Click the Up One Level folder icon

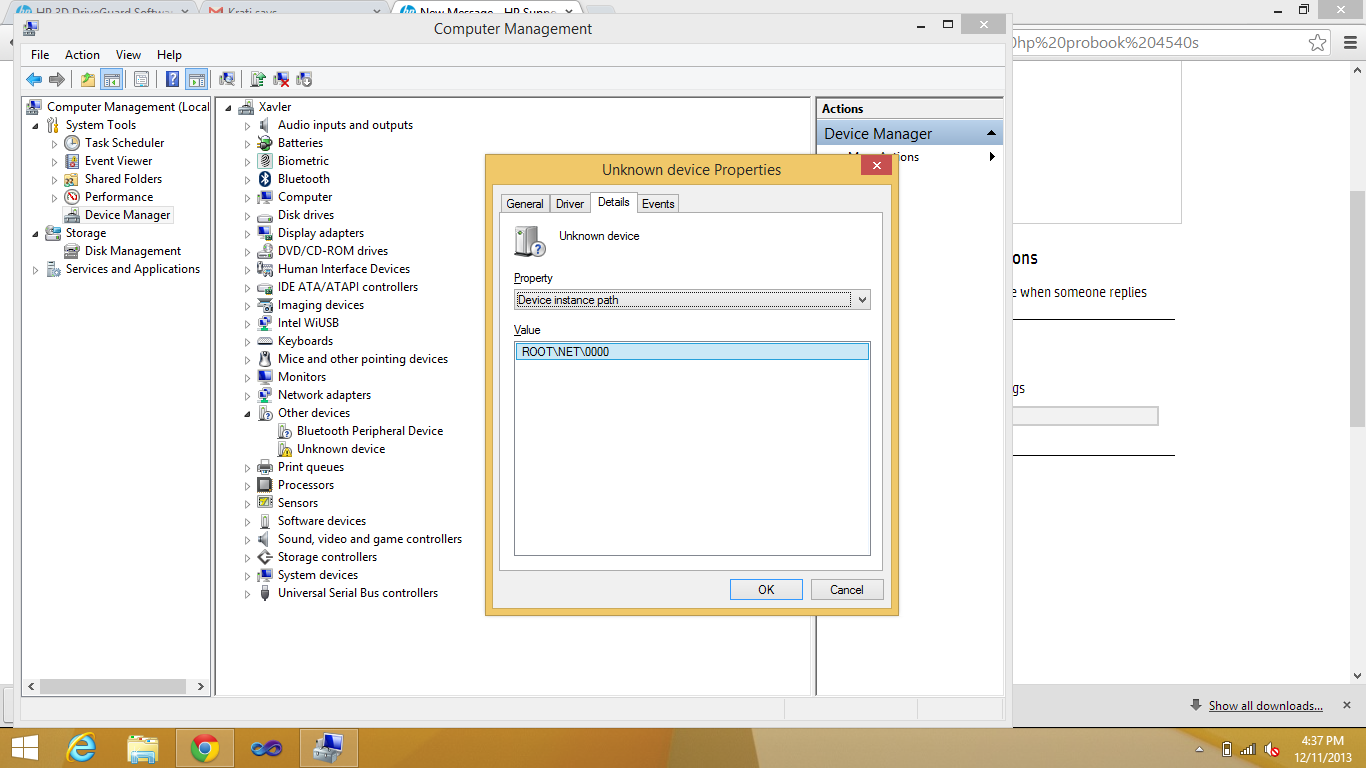[88, 80]
